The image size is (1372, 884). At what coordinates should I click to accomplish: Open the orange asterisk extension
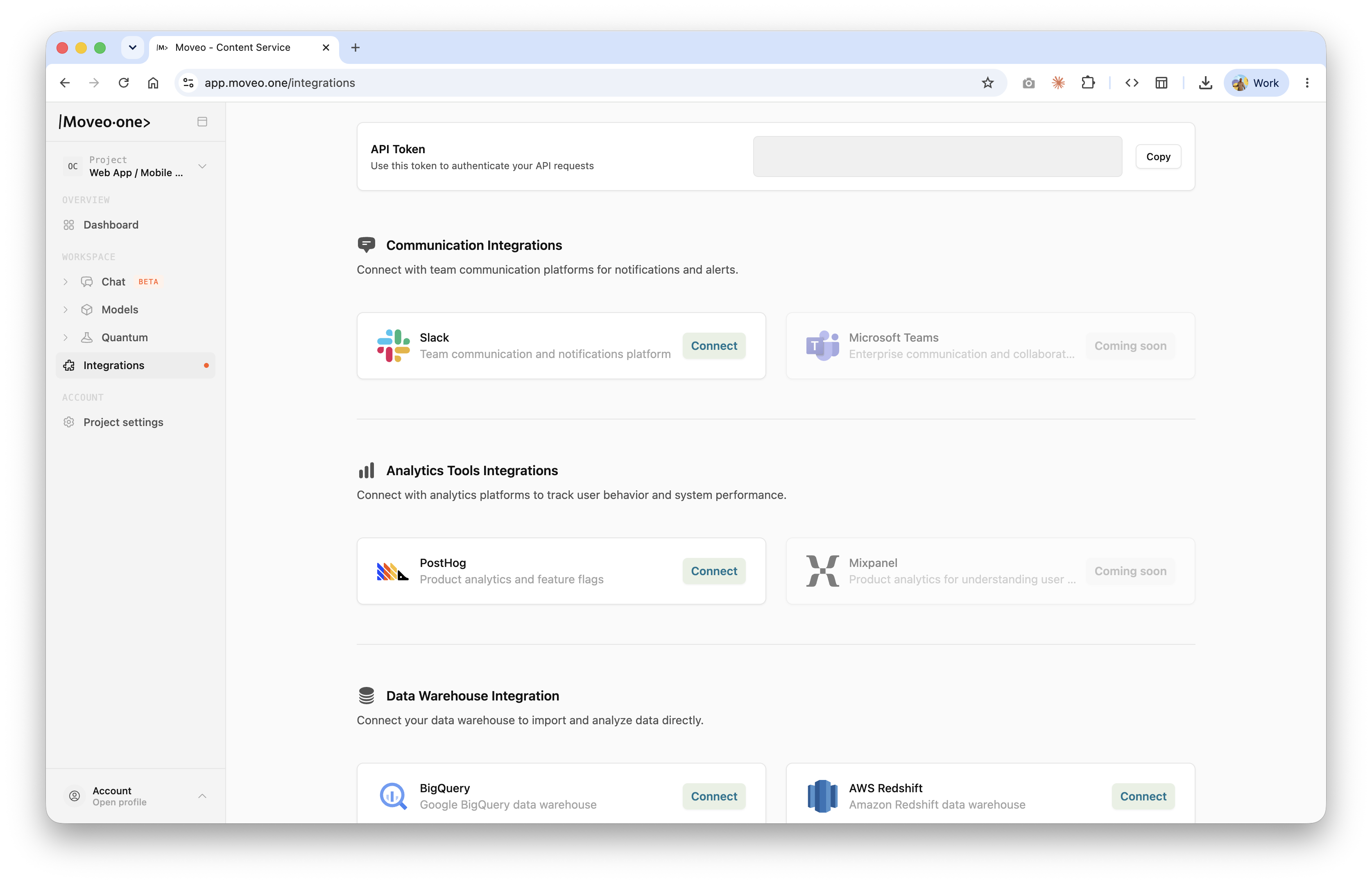[x=1058, y=83]
